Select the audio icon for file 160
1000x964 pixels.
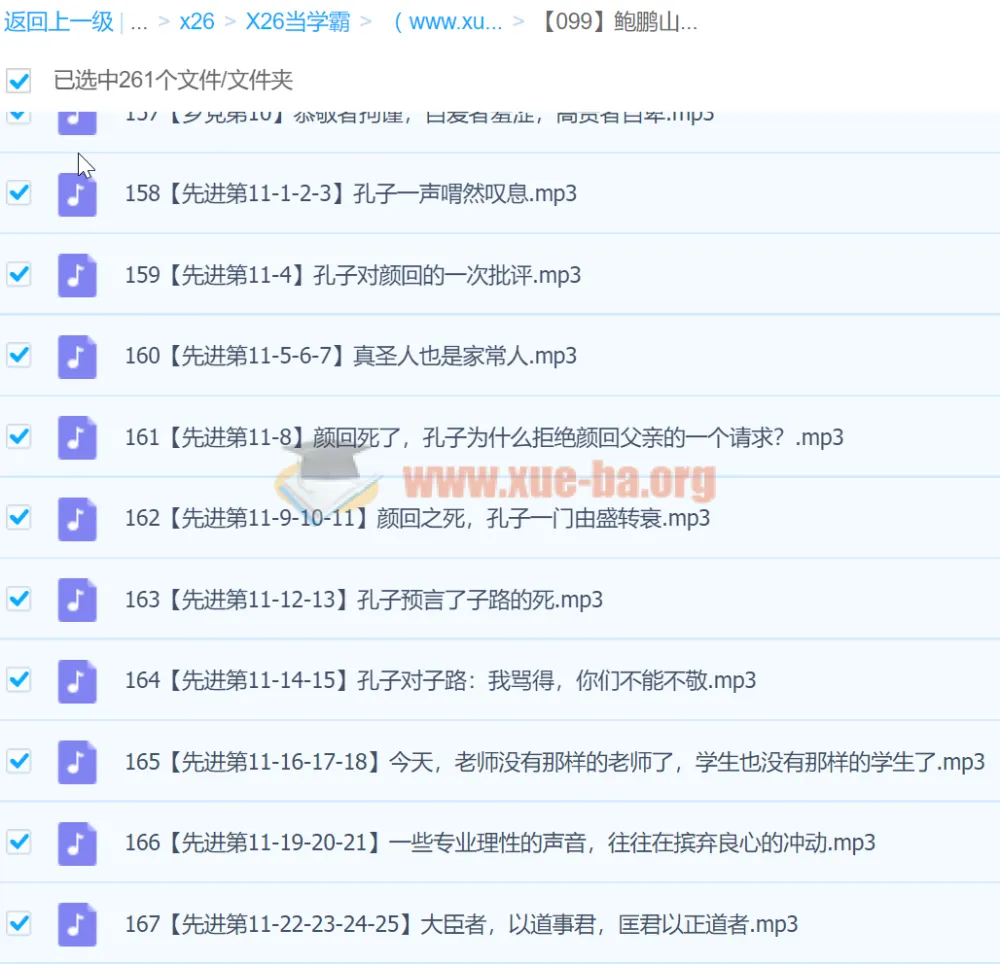(77, 356)
